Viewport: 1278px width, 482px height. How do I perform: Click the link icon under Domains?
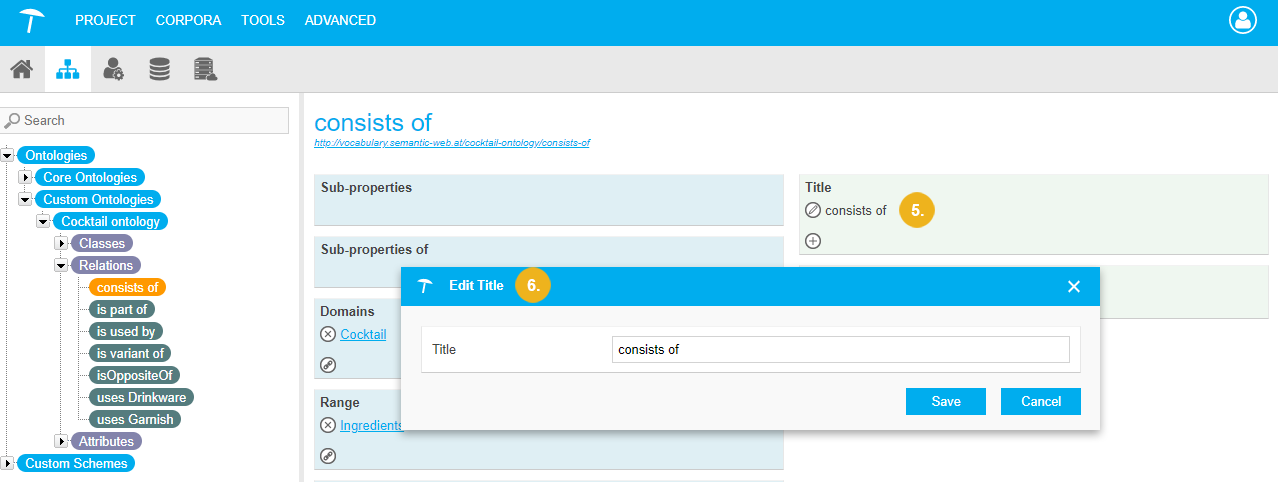point(328,365)
